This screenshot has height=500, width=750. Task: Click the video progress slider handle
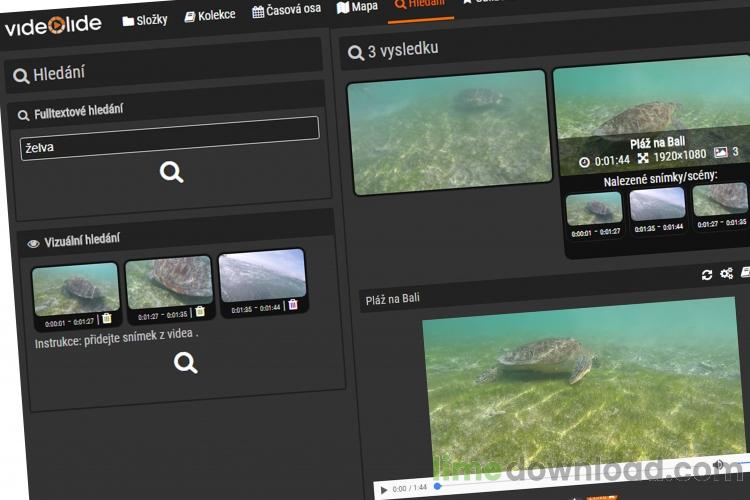click(437, 486)
